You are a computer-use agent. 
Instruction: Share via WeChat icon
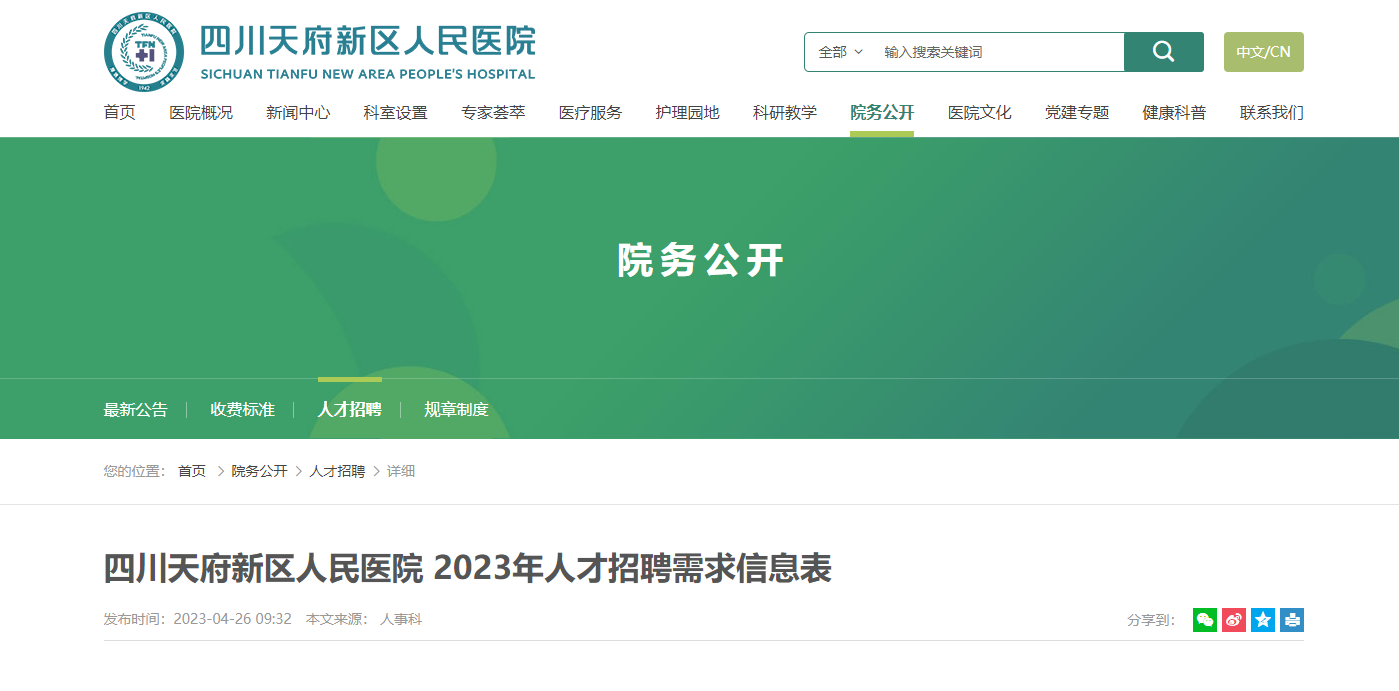(1205, 620)
